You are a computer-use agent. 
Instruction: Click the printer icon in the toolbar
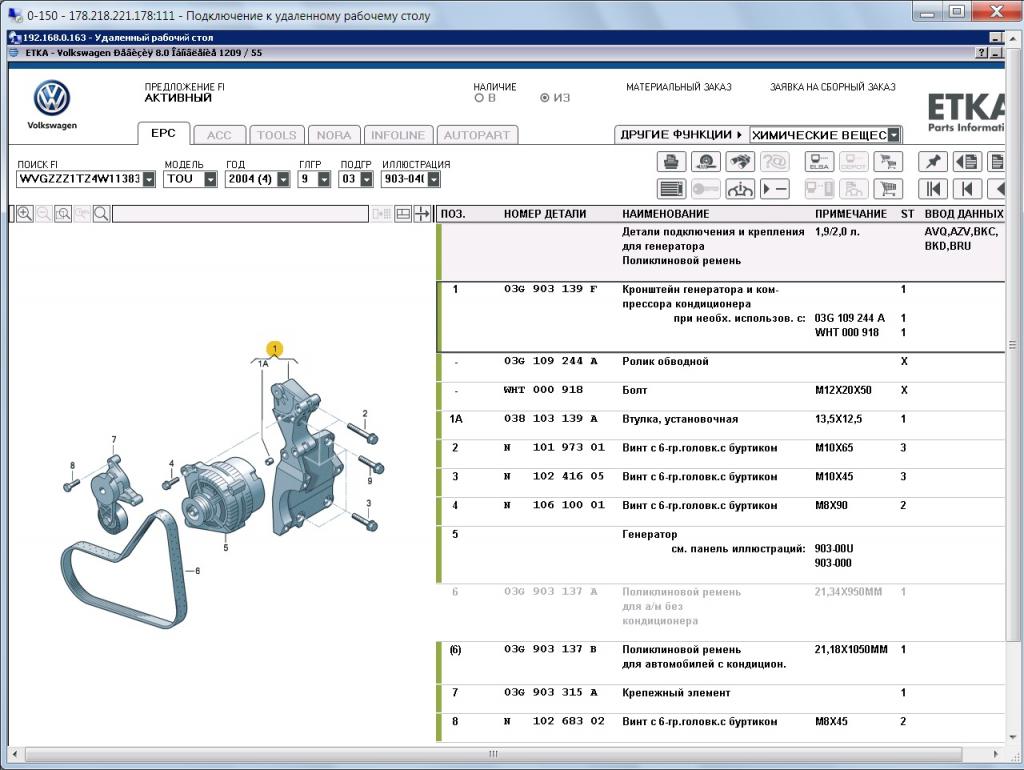pyautogui.click(x=671, y=161)
